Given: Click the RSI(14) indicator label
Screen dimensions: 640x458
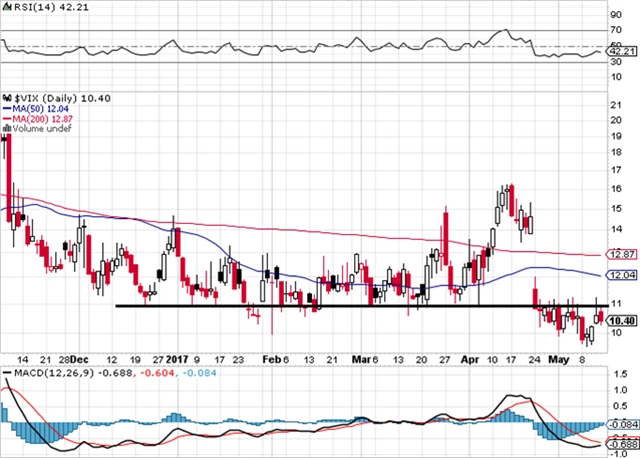Looking at the screenshot, I should coord(29,7).
